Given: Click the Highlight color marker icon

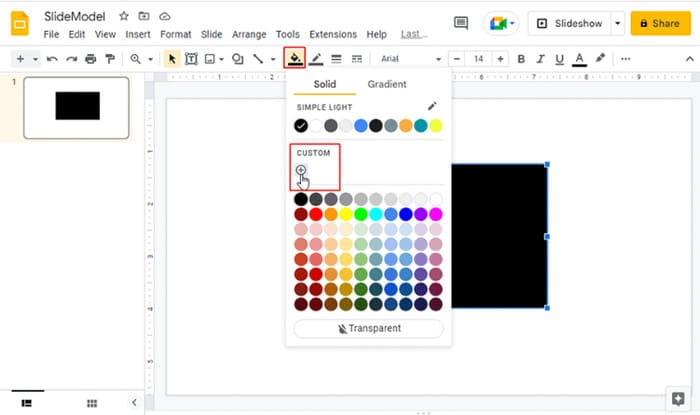Looking at the screenshot, I should click(600, 58).
